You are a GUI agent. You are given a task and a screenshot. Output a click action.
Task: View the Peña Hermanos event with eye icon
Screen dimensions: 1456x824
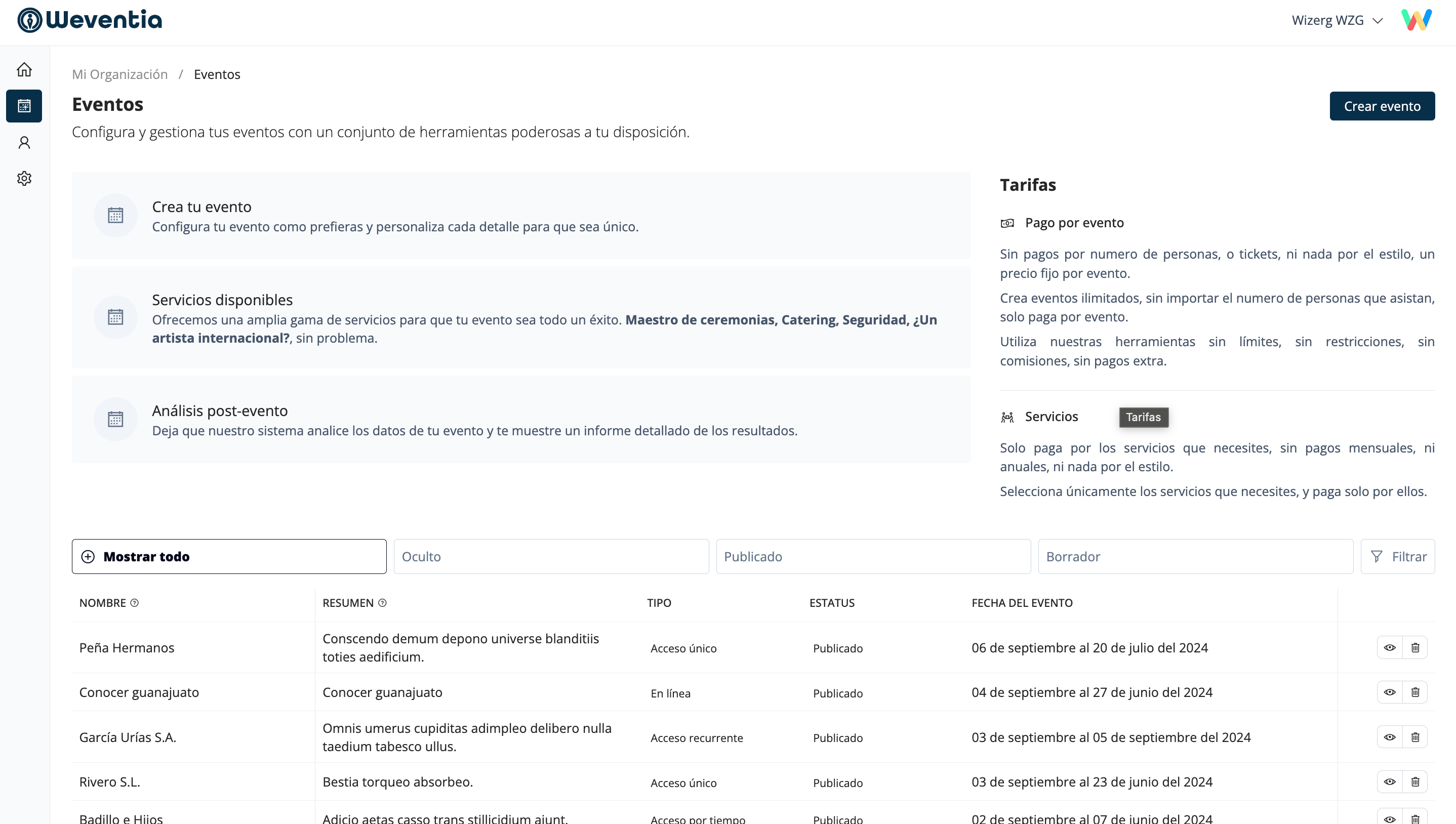pos(1389,647)
